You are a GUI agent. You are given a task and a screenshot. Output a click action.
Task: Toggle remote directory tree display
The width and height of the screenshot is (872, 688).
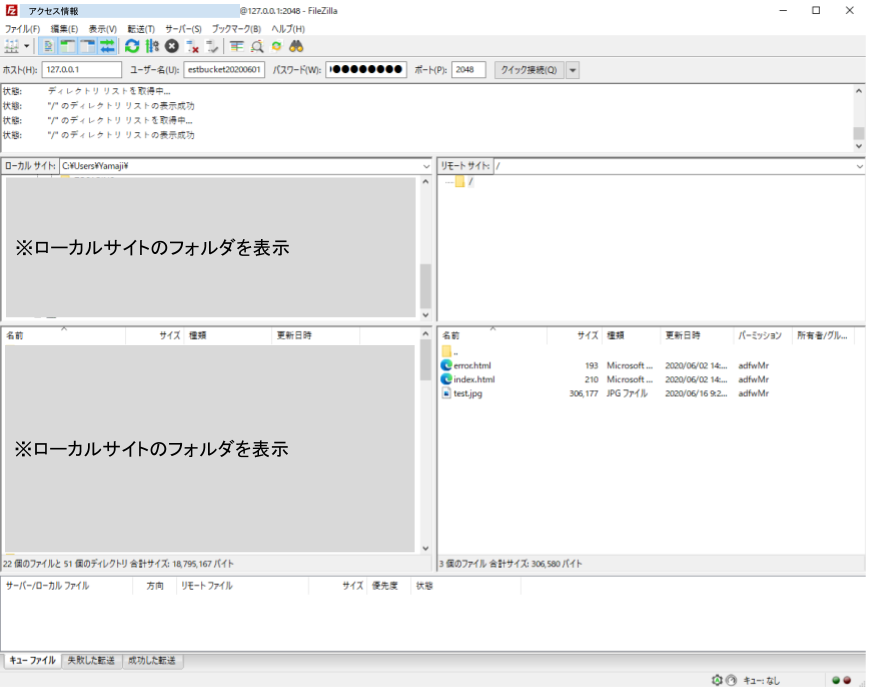click(87, 46)
